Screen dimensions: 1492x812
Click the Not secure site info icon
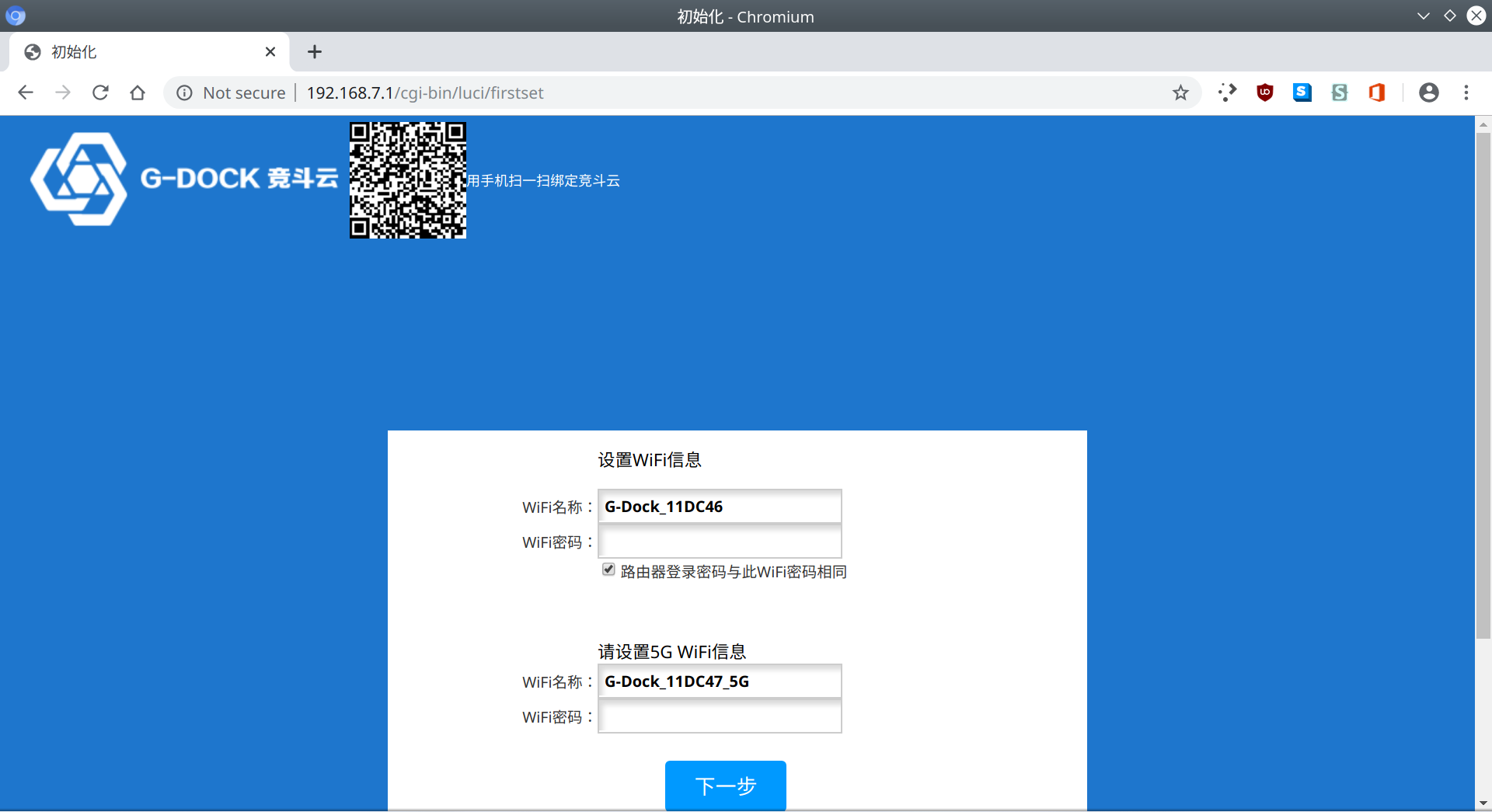[x=184, y=92]
